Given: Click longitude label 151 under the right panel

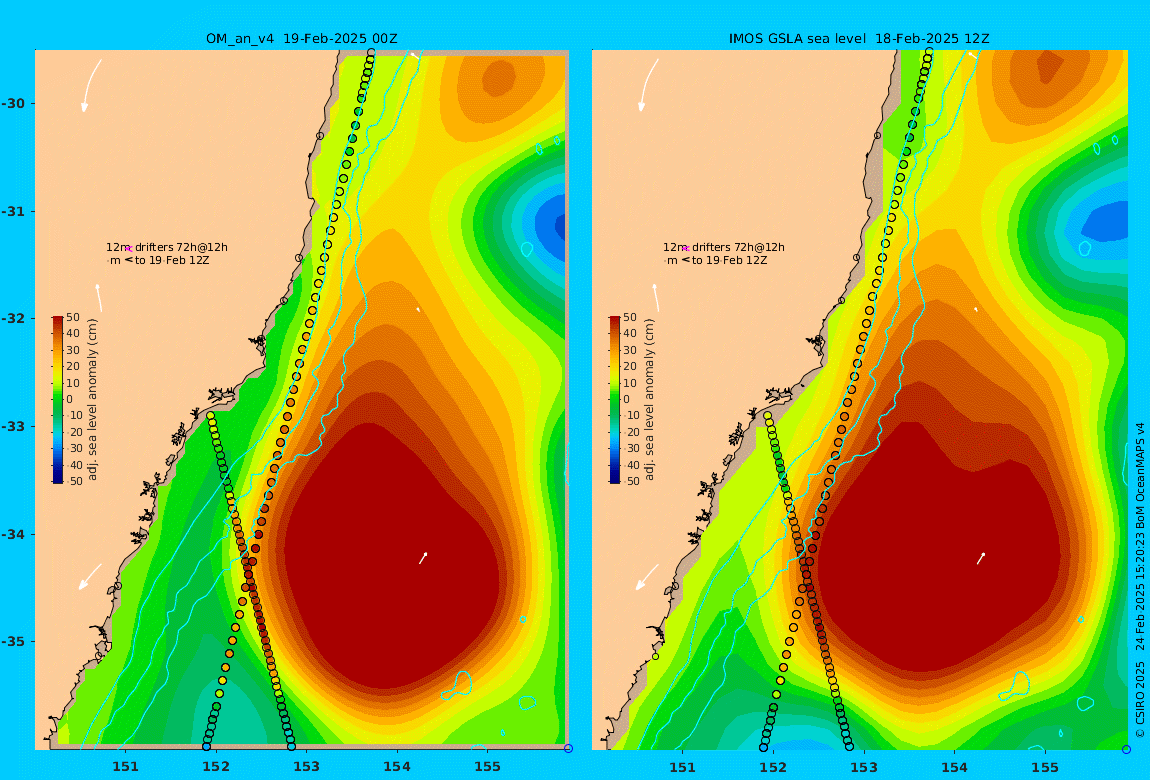Looking at the screenshot, I should 683,767.
